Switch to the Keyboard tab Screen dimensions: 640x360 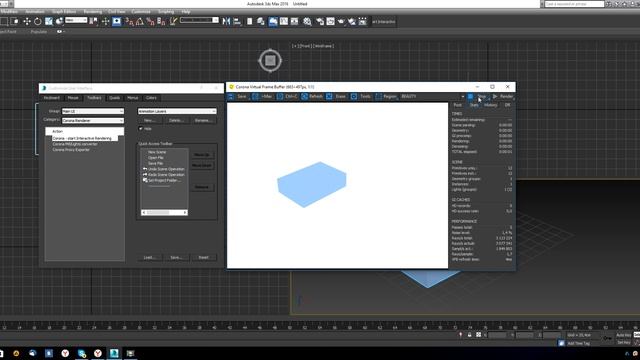pos(52,98)
